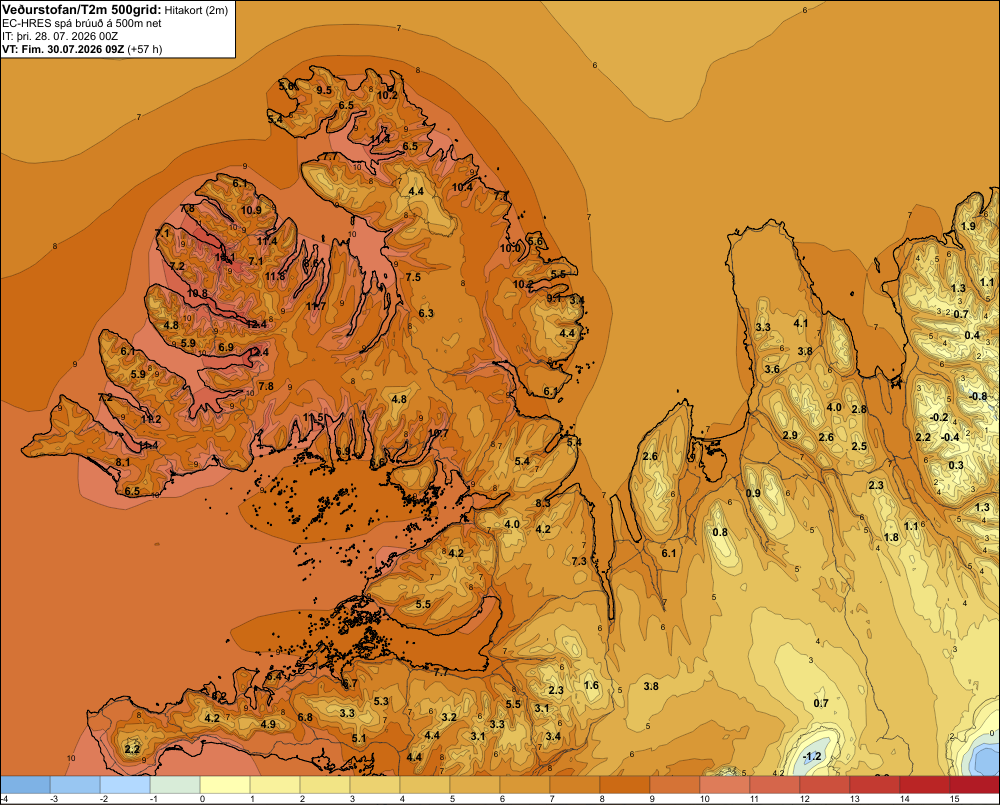
Task: Click the 10.9 temperature value in Westfjords
Action: click(251, 210)
